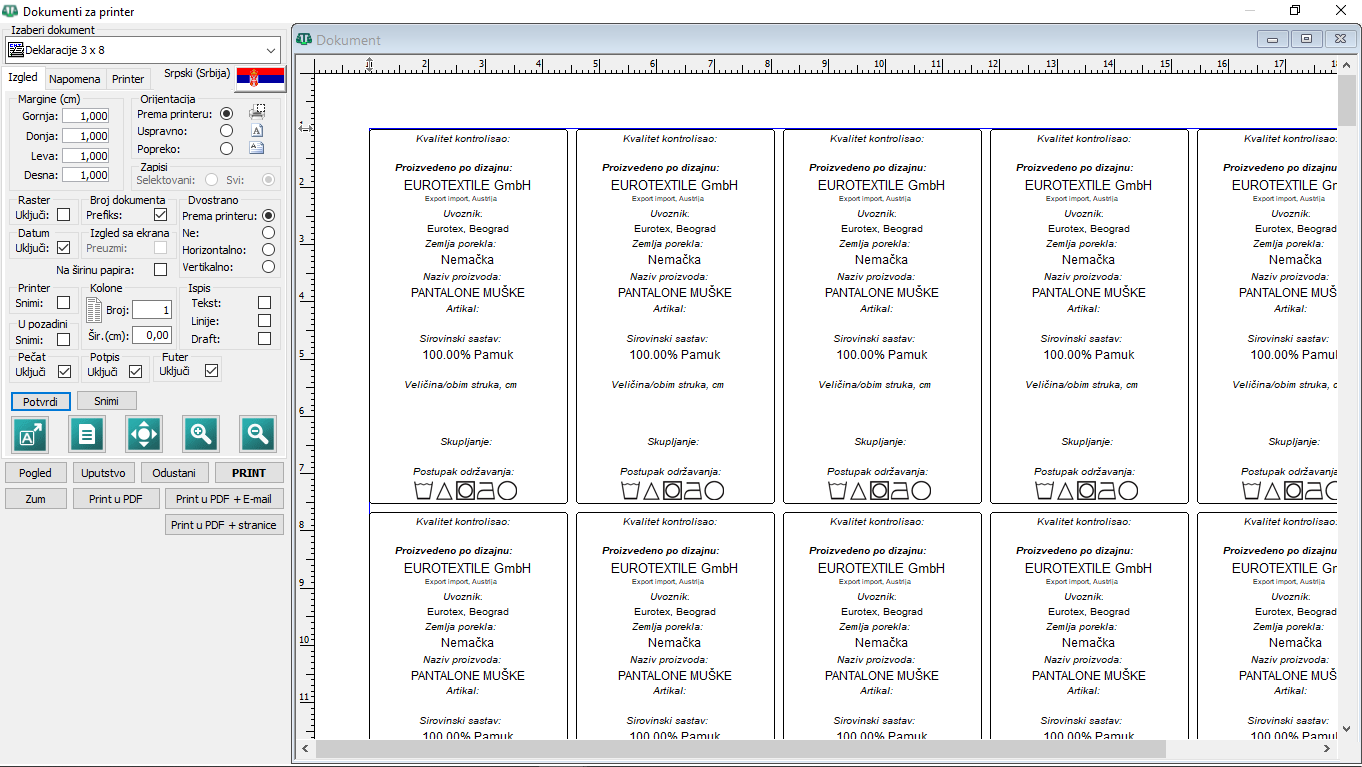Click the portrait page icon beside Uspravno
This screenshot has width=1362, height=767.
tap(257, 130)
